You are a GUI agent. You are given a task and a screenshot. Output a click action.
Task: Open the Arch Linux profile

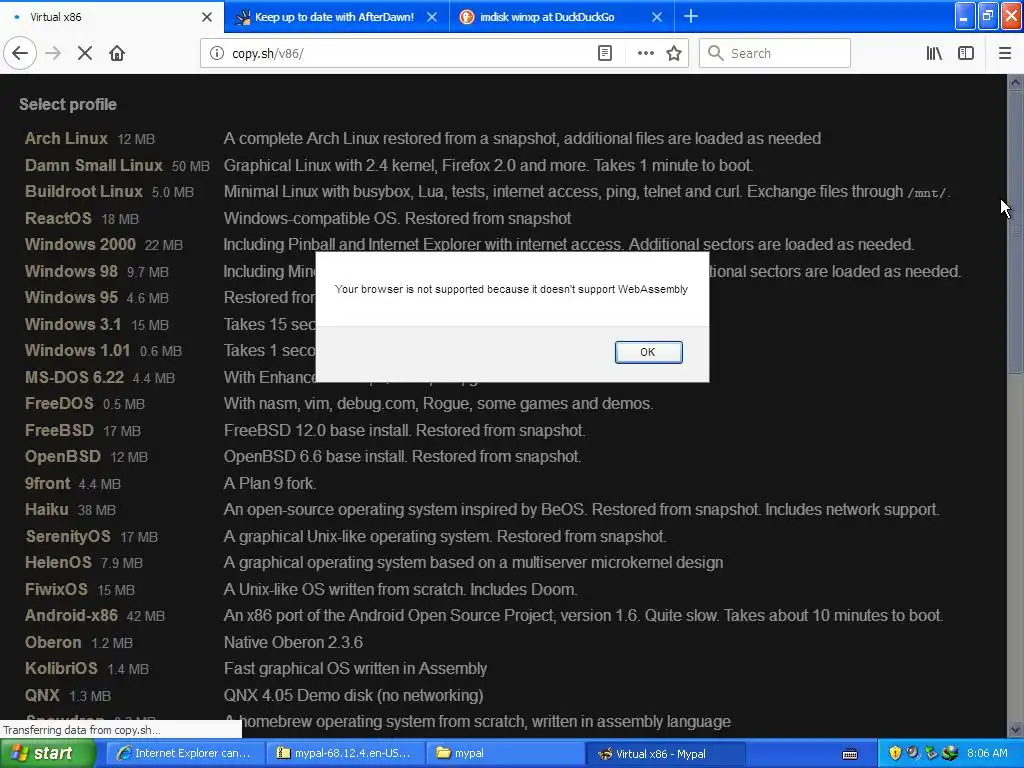tap(66, 138)
